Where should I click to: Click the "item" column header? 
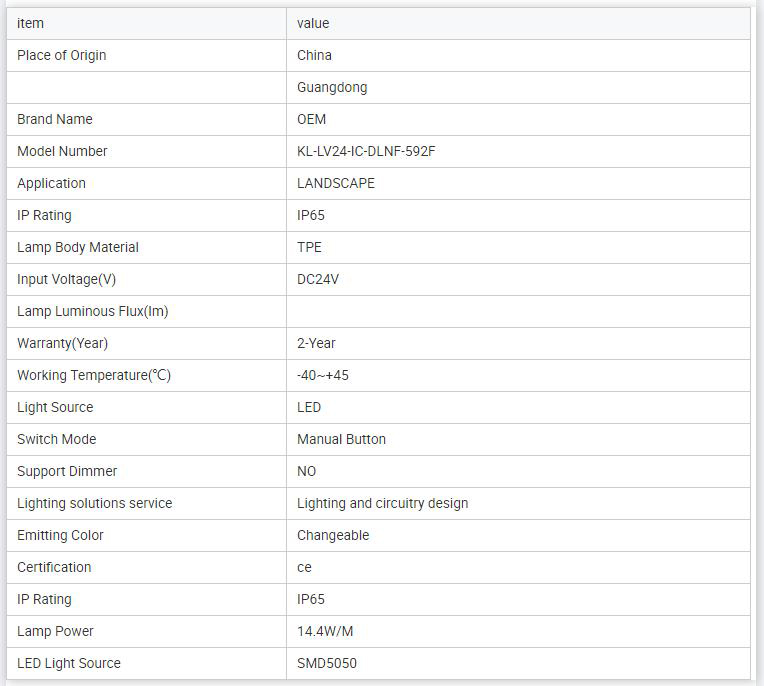pyautogui.click(x=31, y=23)
